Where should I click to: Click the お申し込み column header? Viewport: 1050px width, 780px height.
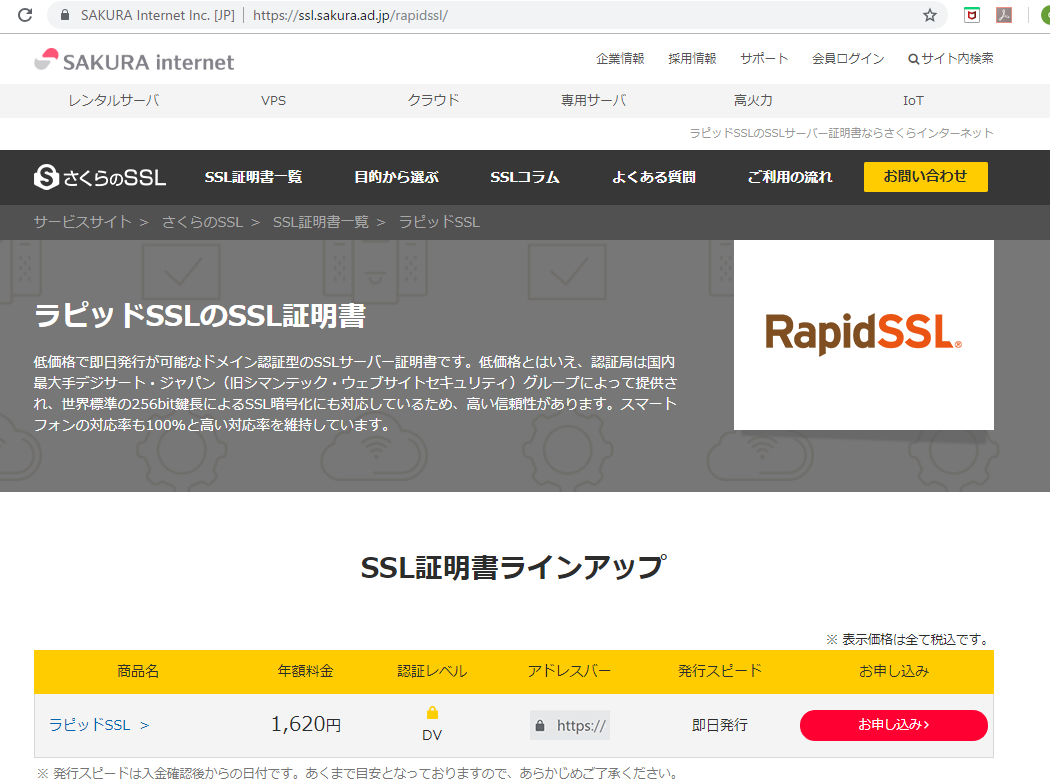tap(894, 671)
